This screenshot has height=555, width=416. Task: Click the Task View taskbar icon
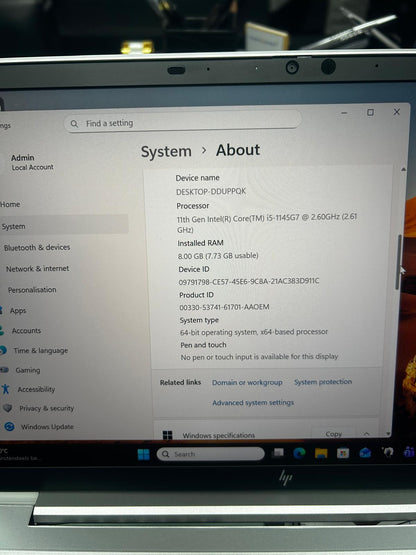pyautogui.click(x=278, y=453)
